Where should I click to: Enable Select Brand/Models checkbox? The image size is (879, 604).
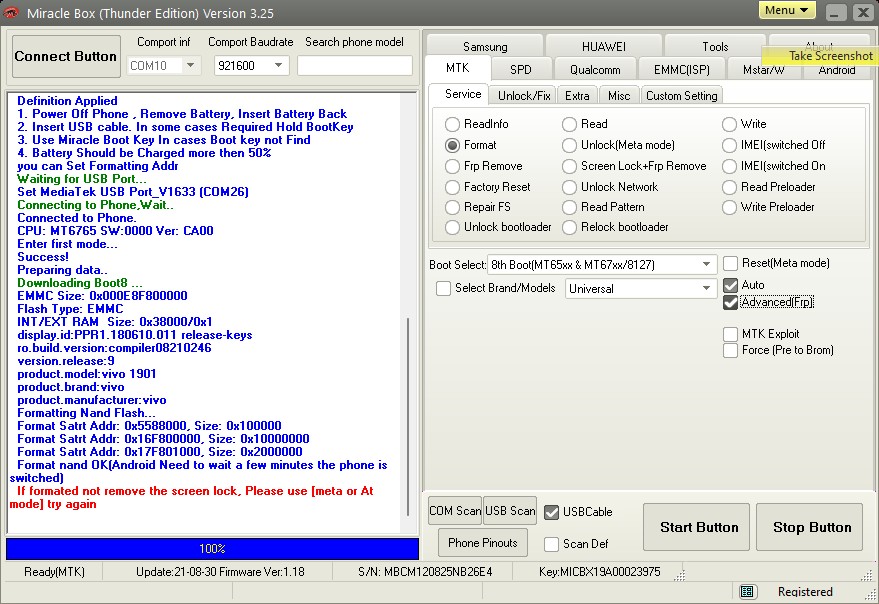coord(443,288)
